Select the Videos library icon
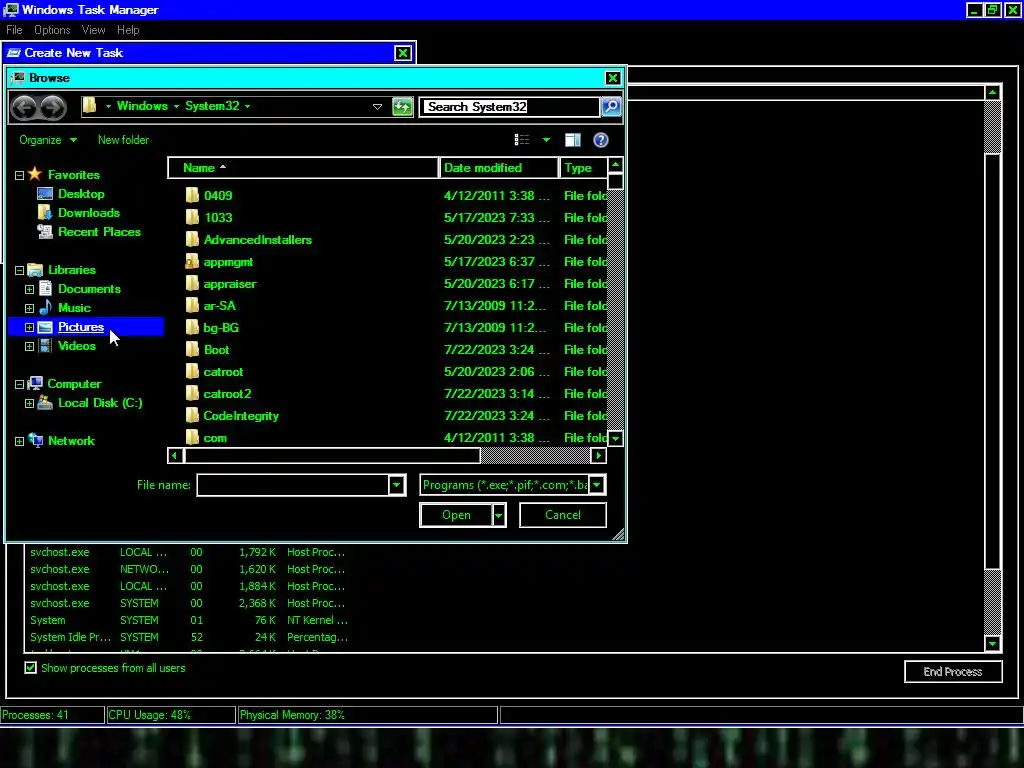The height and width of the screenshot is (768, 1024). click(45, 346)
